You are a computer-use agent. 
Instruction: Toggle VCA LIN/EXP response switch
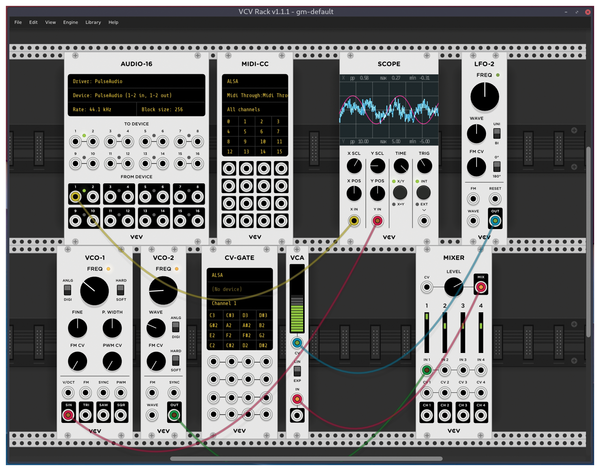297,371
